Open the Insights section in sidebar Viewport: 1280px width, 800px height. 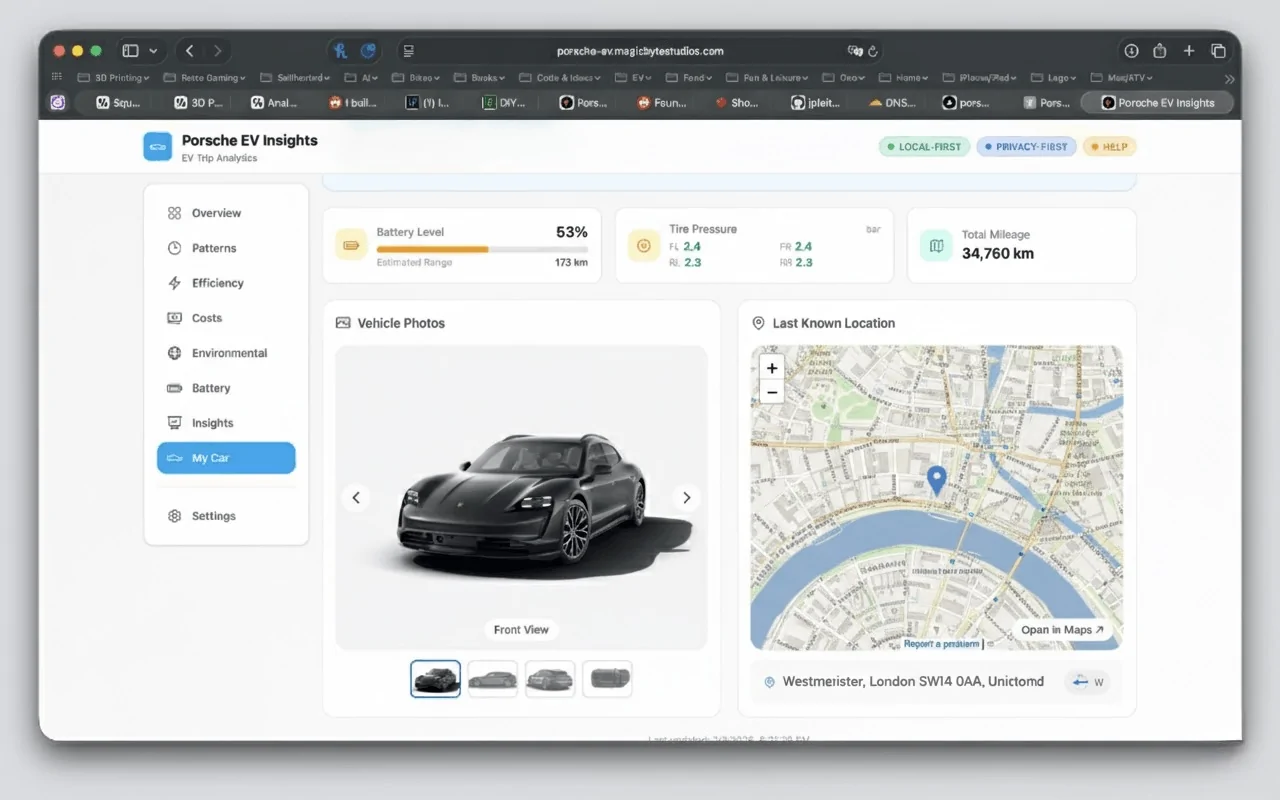(226, 423)
